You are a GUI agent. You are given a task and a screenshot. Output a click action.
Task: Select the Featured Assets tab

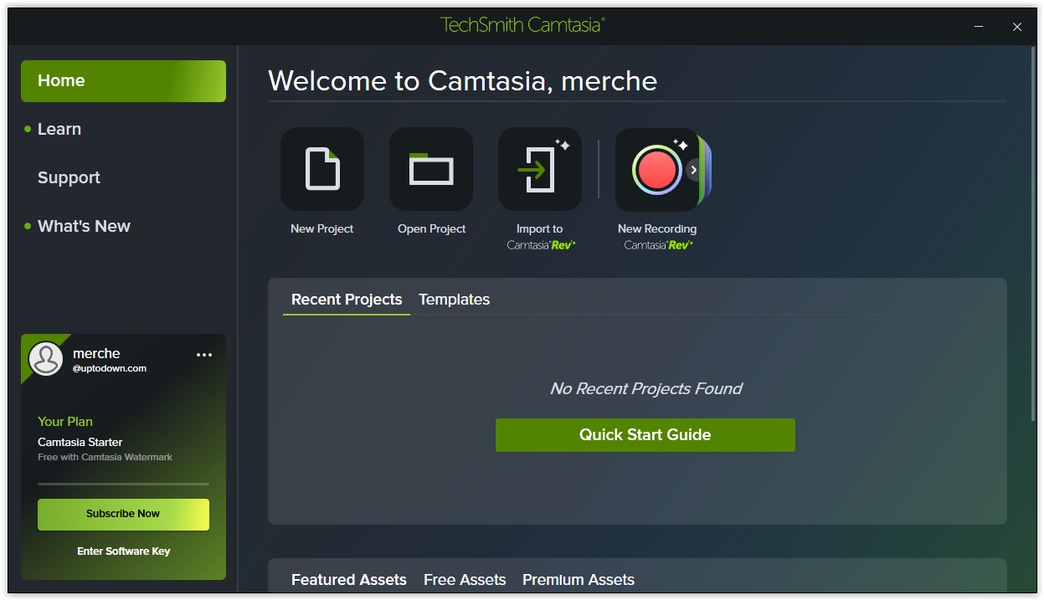[x=349, y=580]
